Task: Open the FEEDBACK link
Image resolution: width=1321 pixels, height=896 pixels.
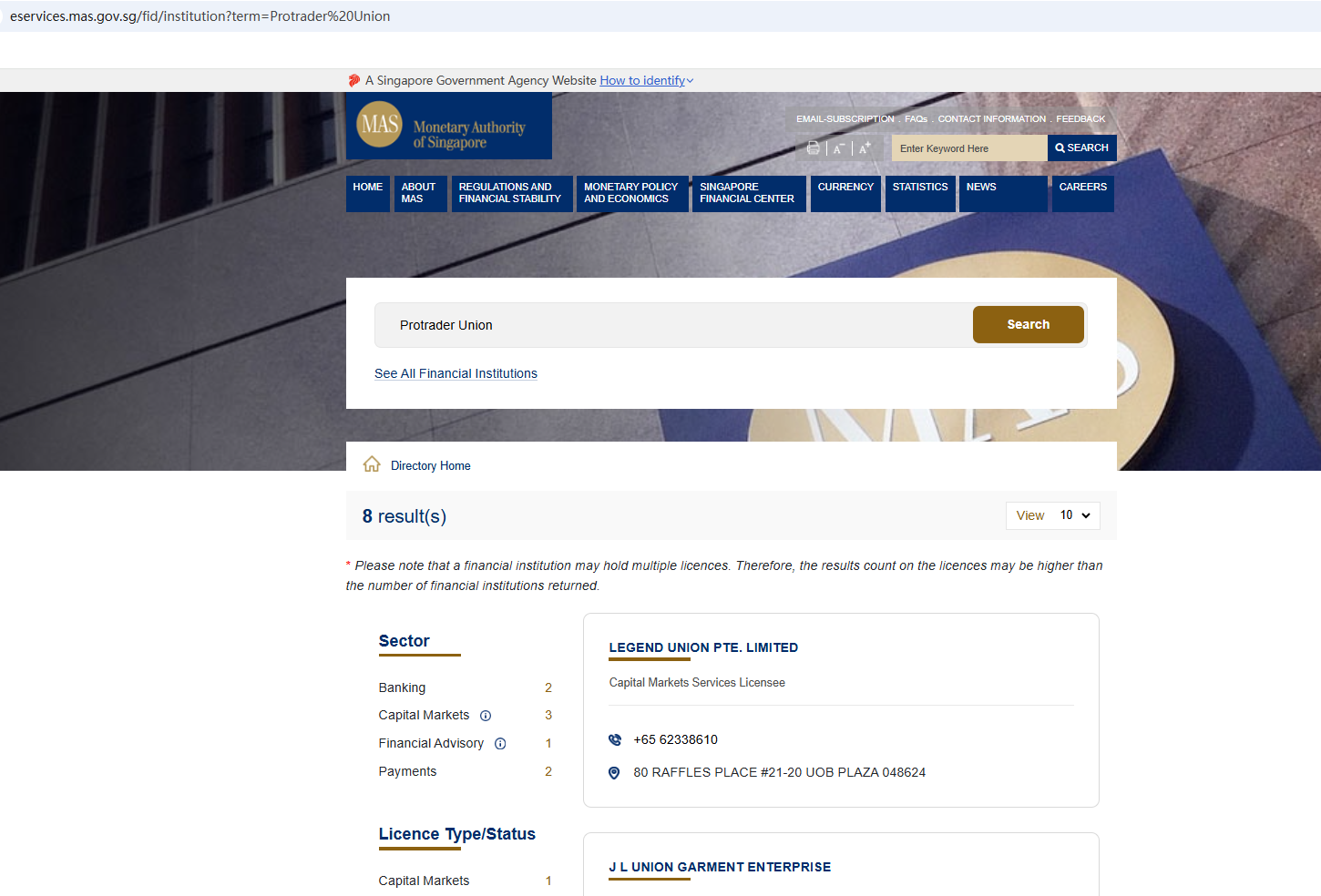Action: point(1080,119)
